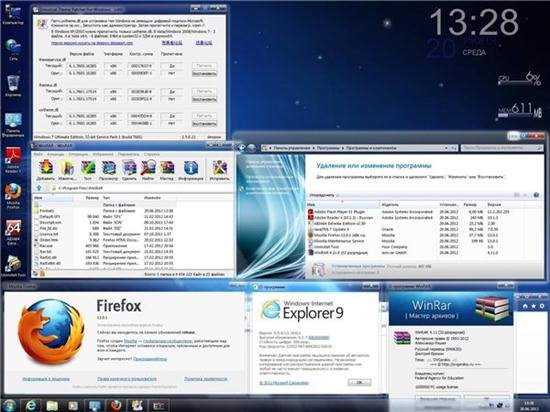Click Internet Explorer on the taskbar

[31, 405]
